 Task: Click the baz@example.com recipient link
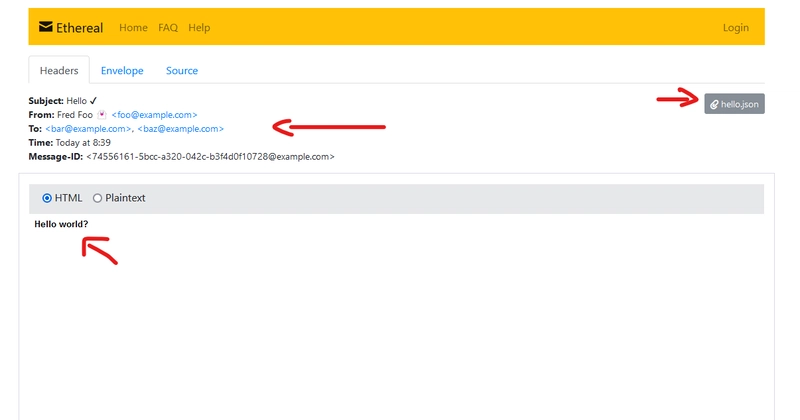point(181,129)
